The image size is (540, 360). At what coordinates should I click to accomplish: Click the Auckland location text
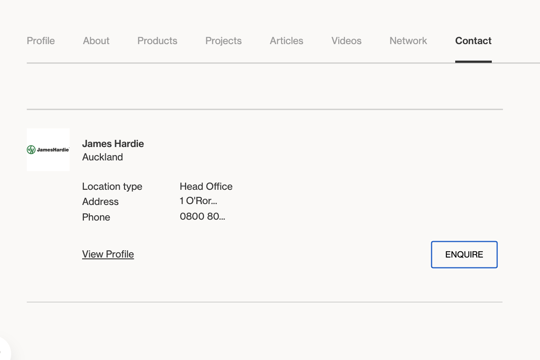point(102,157)
